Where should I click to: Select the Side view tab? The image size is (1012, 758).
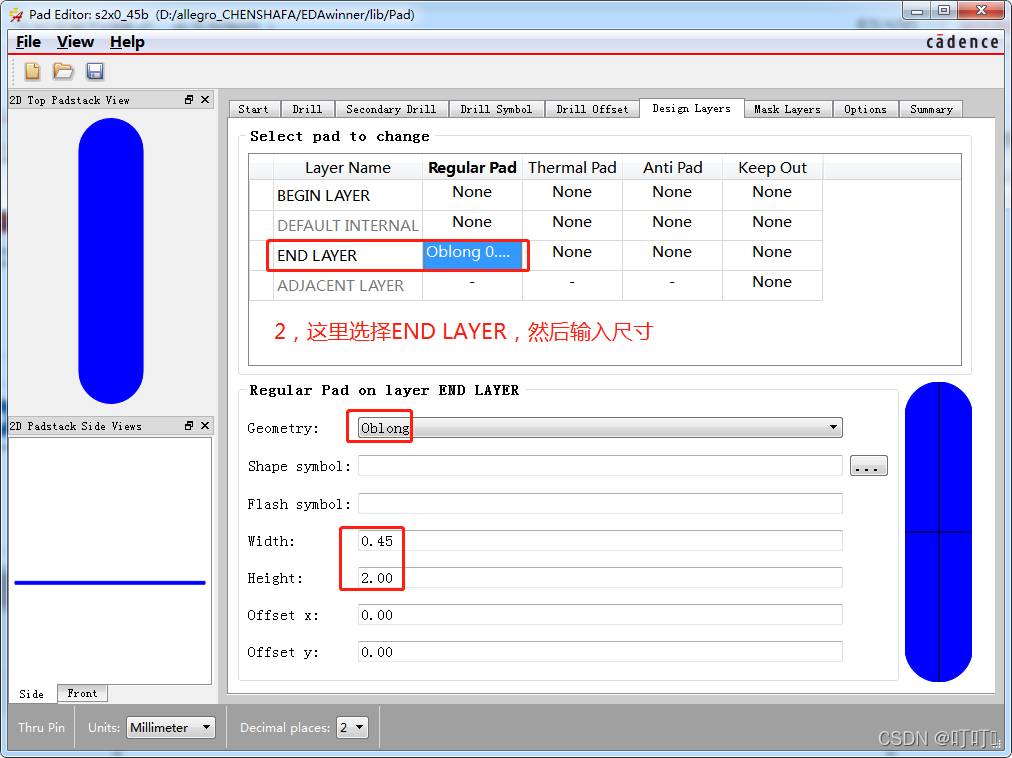pyautogui.click(x=32, y=694)
